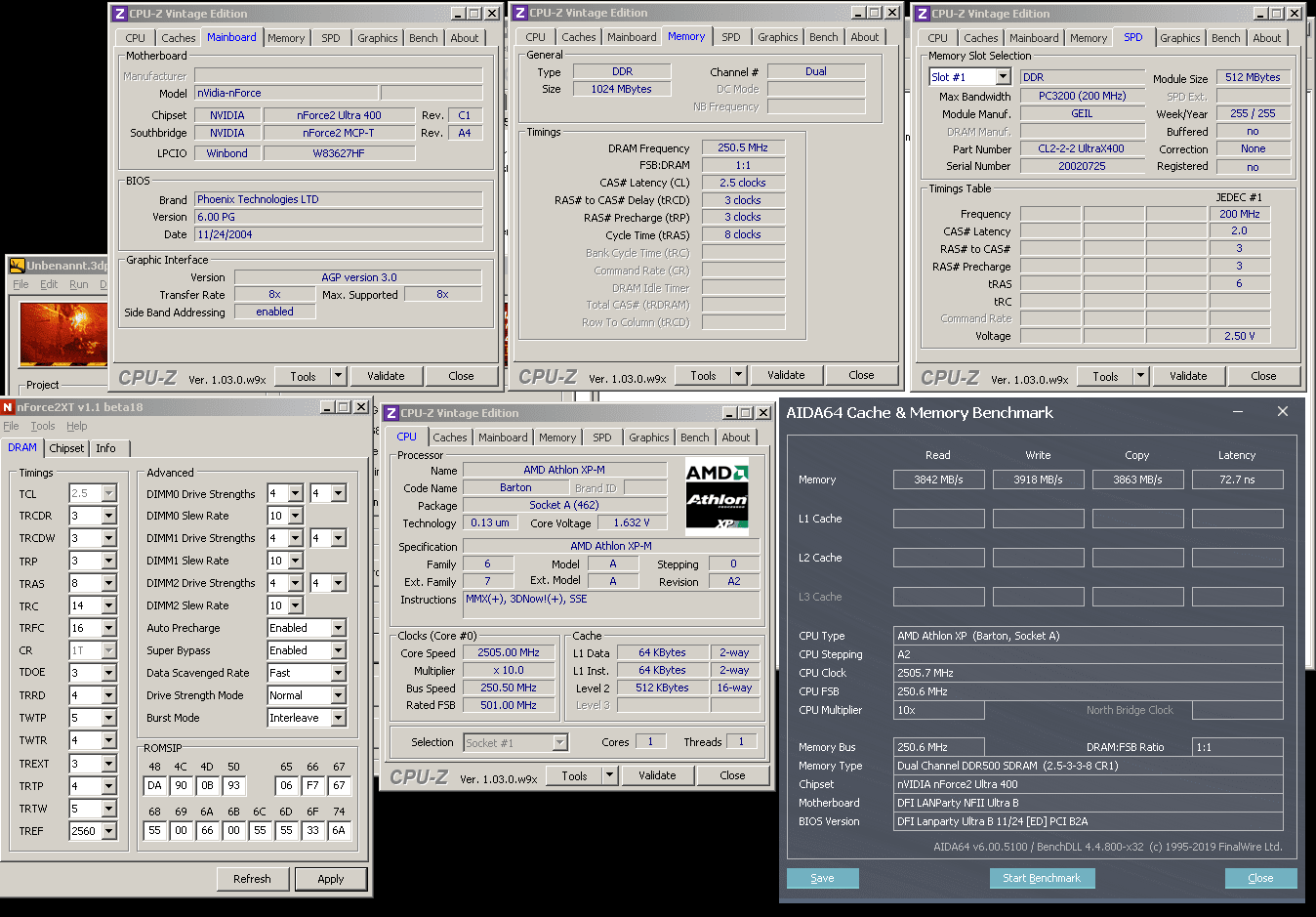Click the ROMSIP 74 value field 6A
Screen dimensions: 1316x917
[x=338, y=830]
